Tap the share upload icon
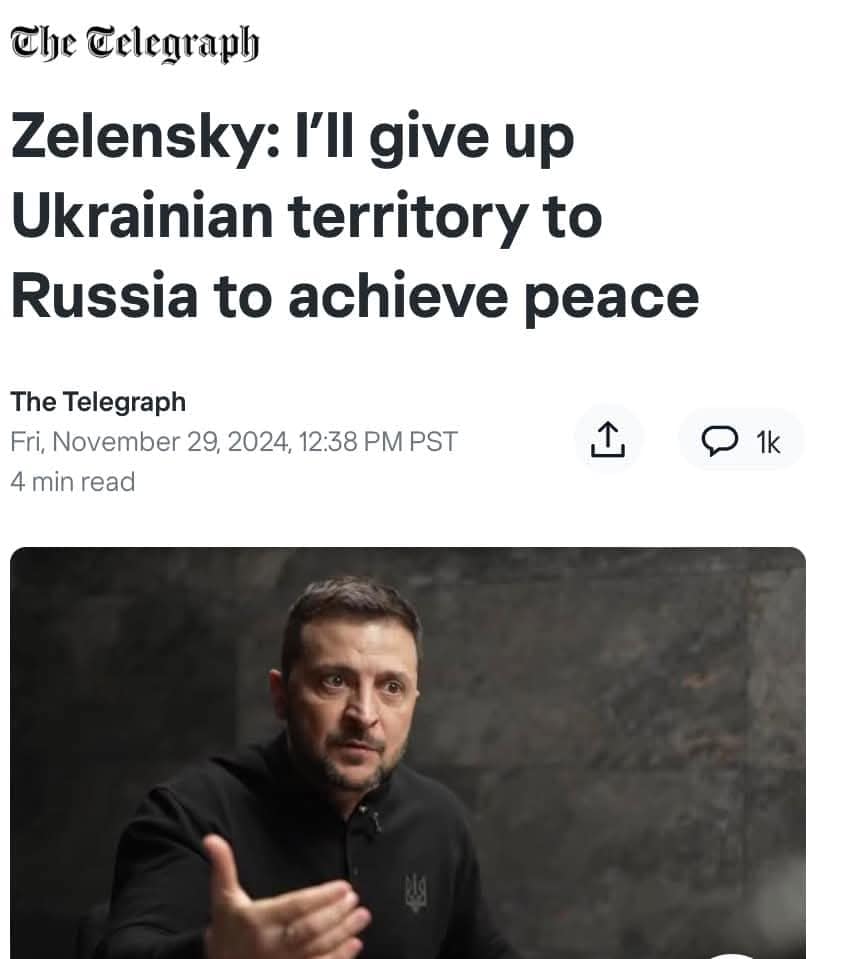 [x=609, y=440]
